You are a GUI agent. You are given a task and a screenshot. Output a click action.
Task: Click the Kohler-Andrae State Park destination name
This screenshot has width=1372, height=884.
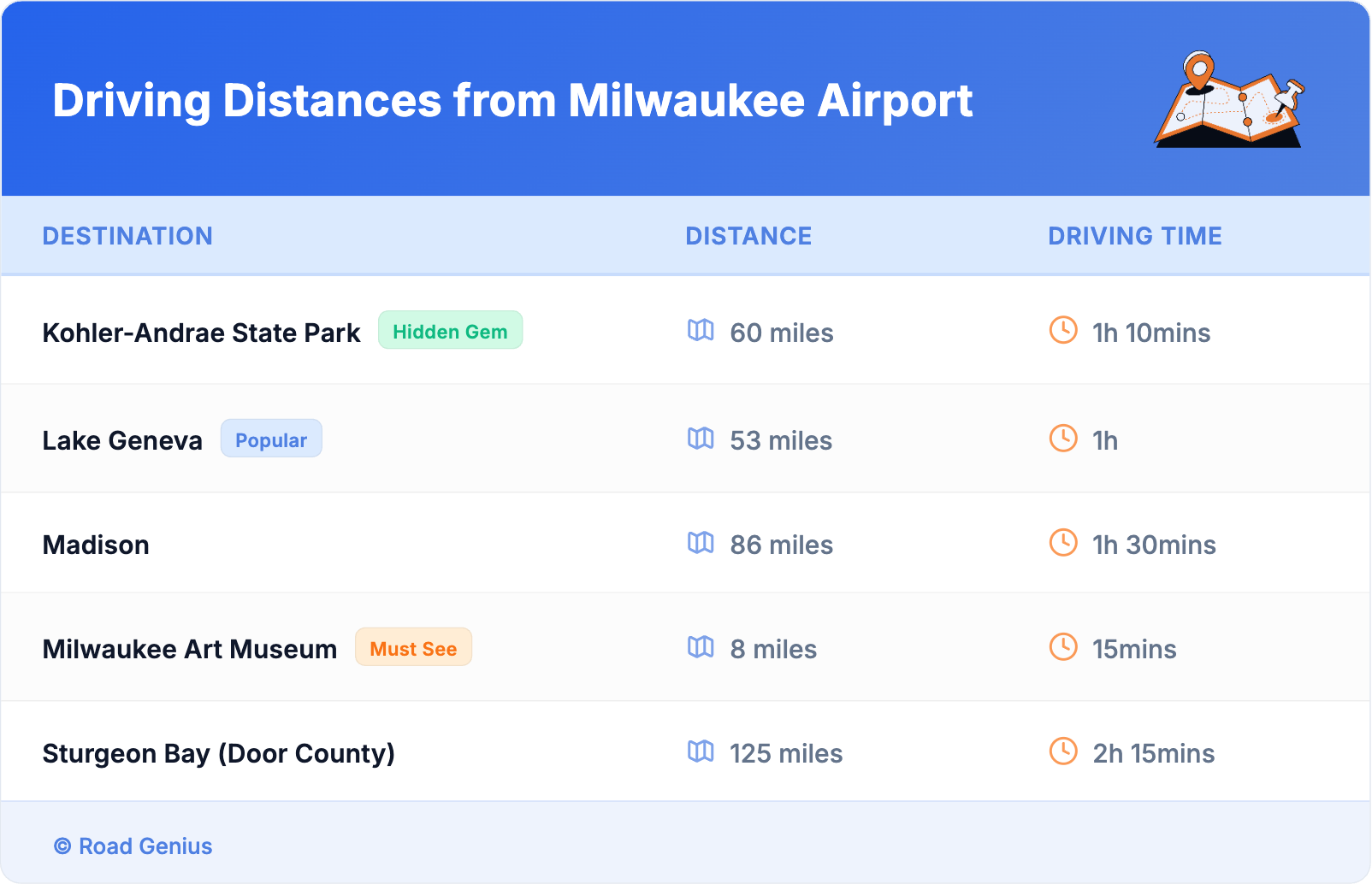point(201,333)
